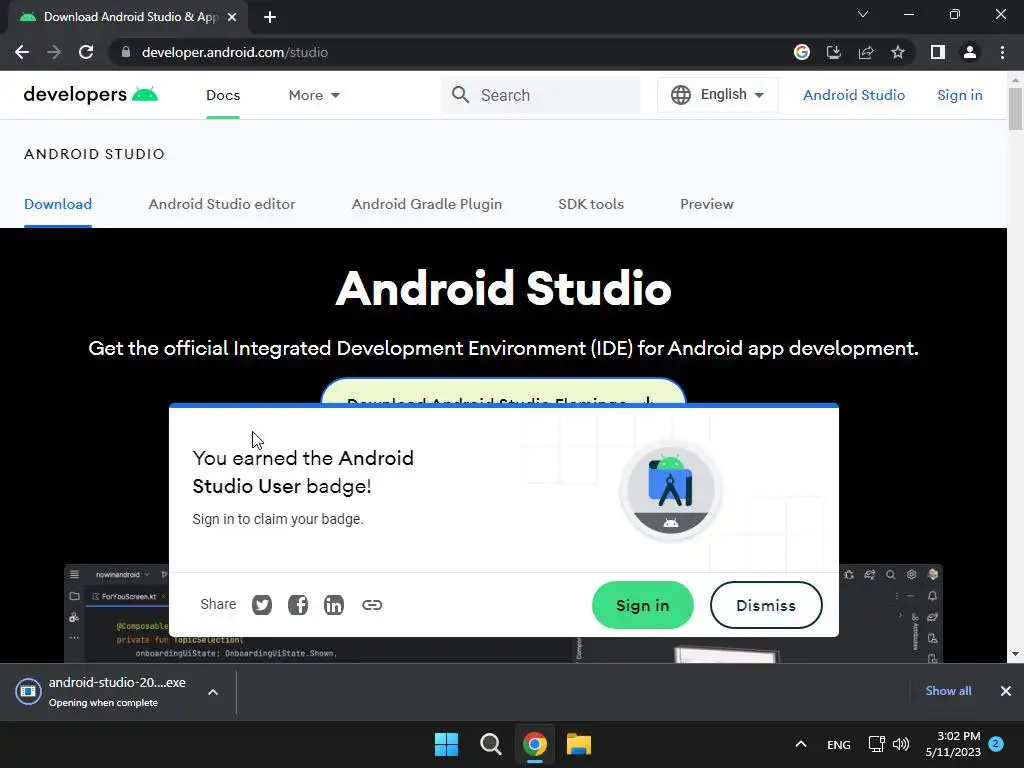Open the notification count badge
Screen dimensions: 1024x768
996,744
